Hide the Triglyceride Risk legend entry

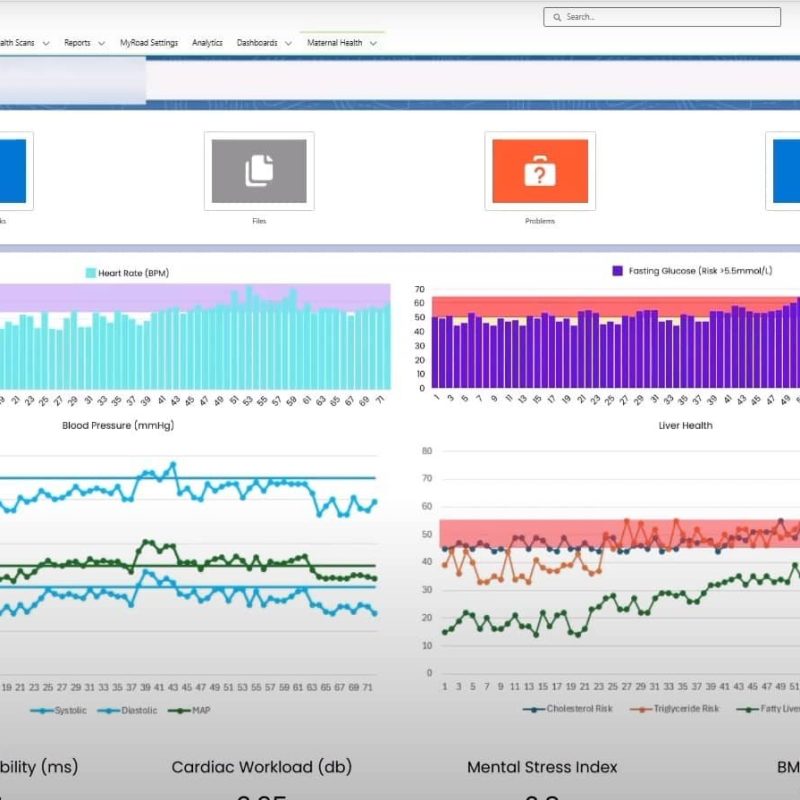tap(677, 709)
